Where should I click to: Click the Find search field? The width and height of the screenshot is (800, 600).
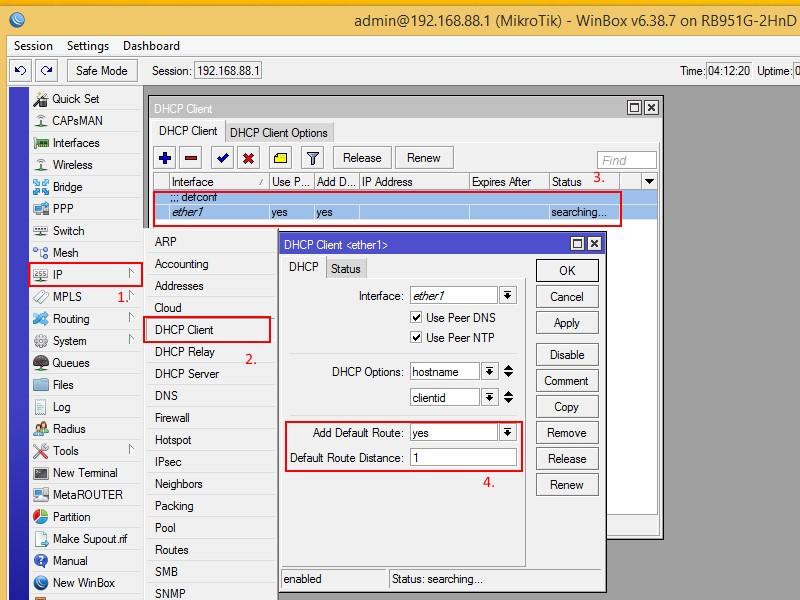coord(627,160)
